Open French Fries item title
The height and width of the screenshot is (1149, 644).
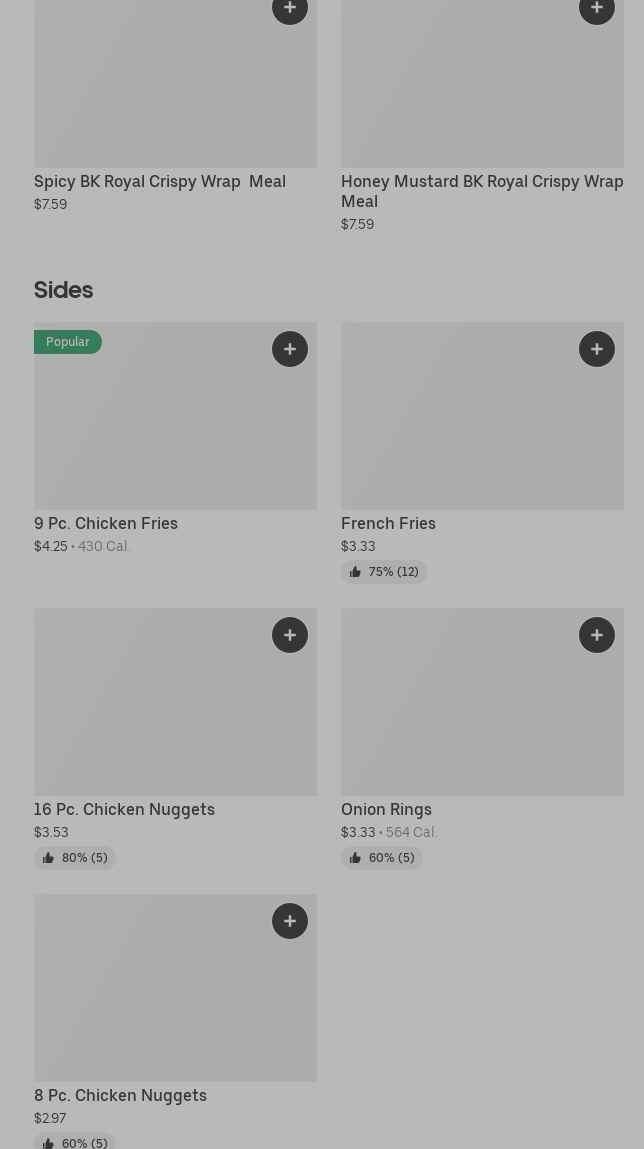388,523
